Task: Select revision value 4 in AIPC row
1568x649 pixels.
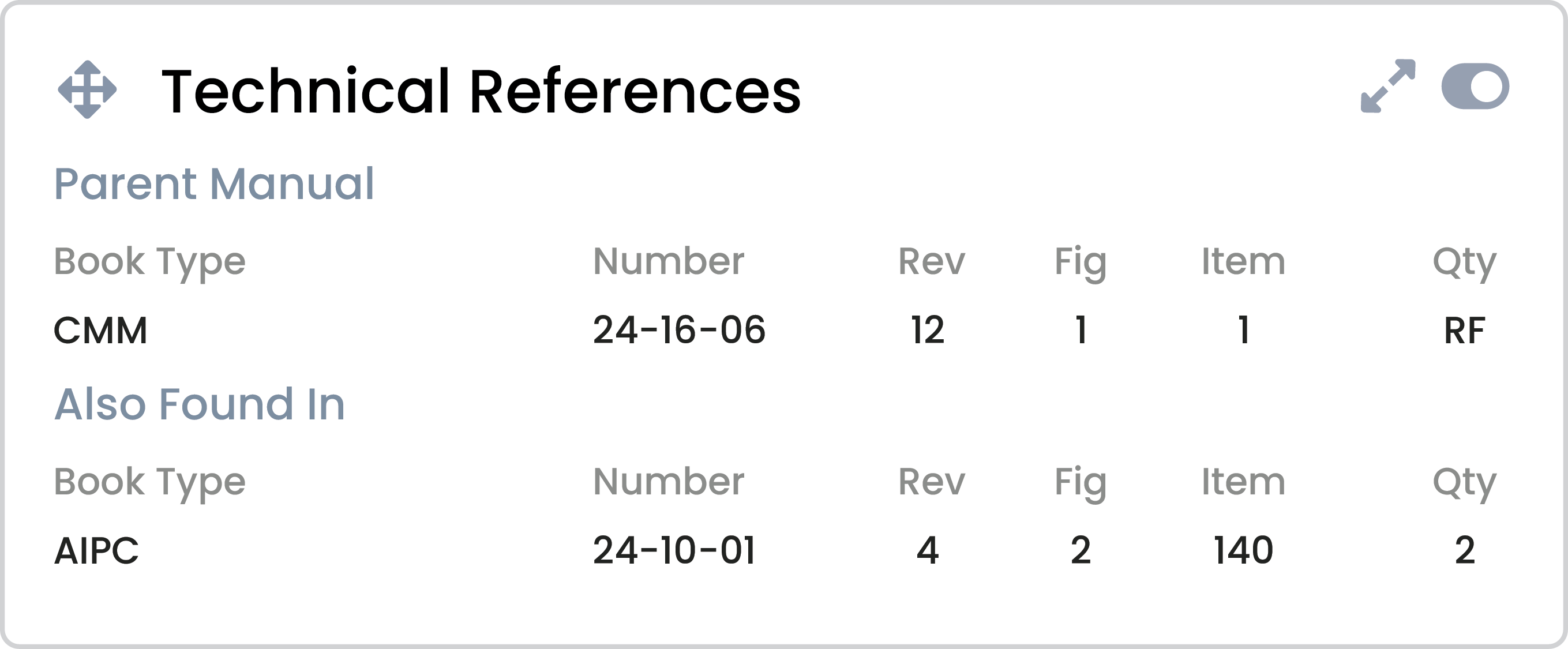Action: pos(928,550)
